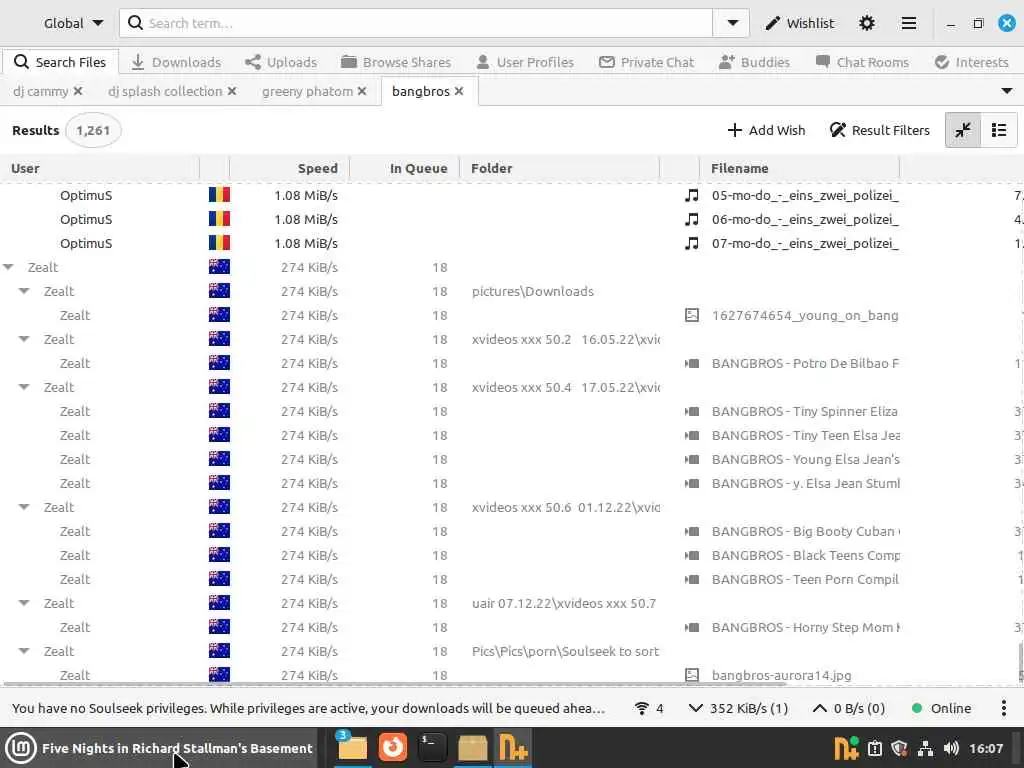Image resolution: width=1024 pixels, height=768 pixels.
Task: Close the dj splash collection tab
Action: [x=232, y=91]
